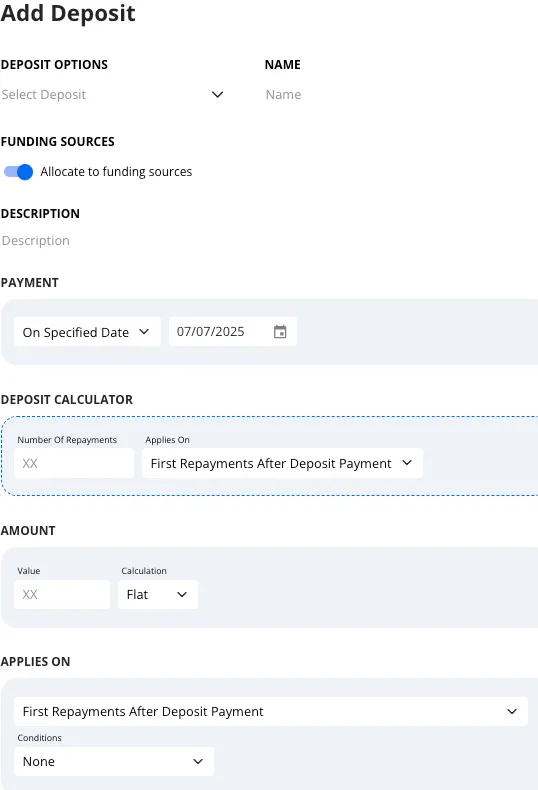The width and height of the screenshot is (538, 790).
Task: Click the Amount Value input field
Action: 62,595
